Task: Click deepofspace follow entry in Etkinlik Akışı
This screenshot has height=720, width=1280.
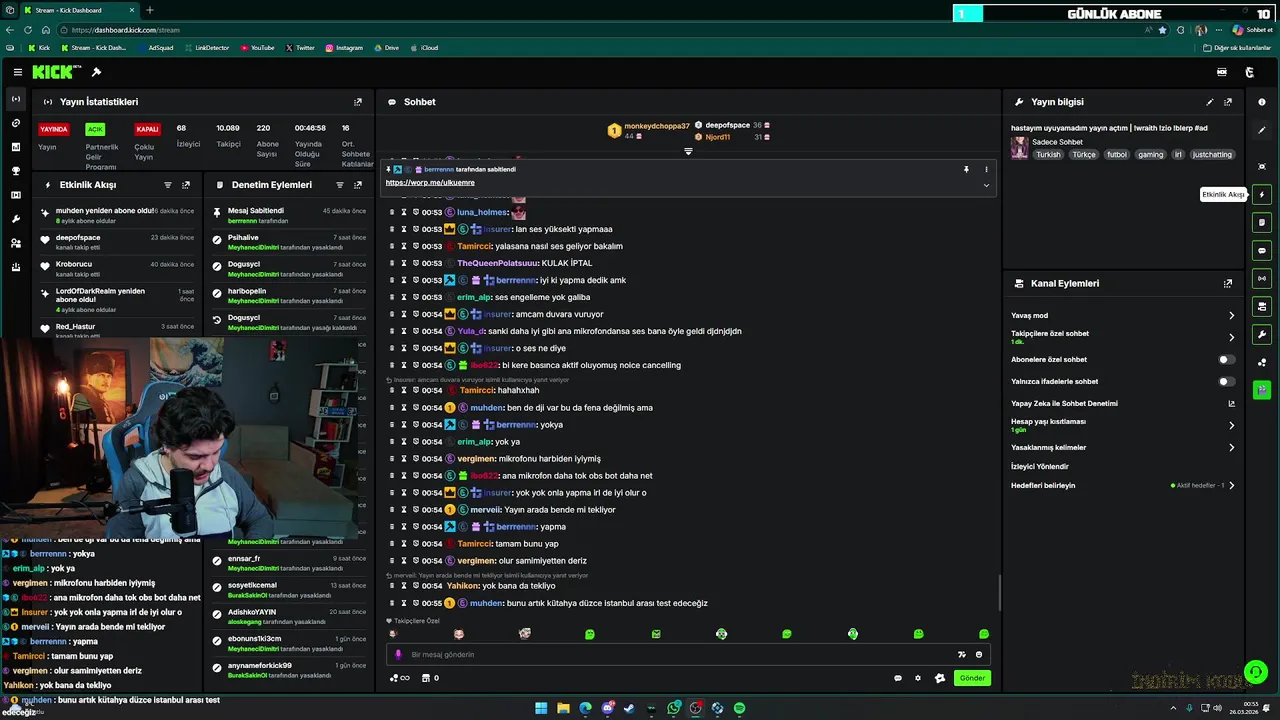Action: [118, 242]
